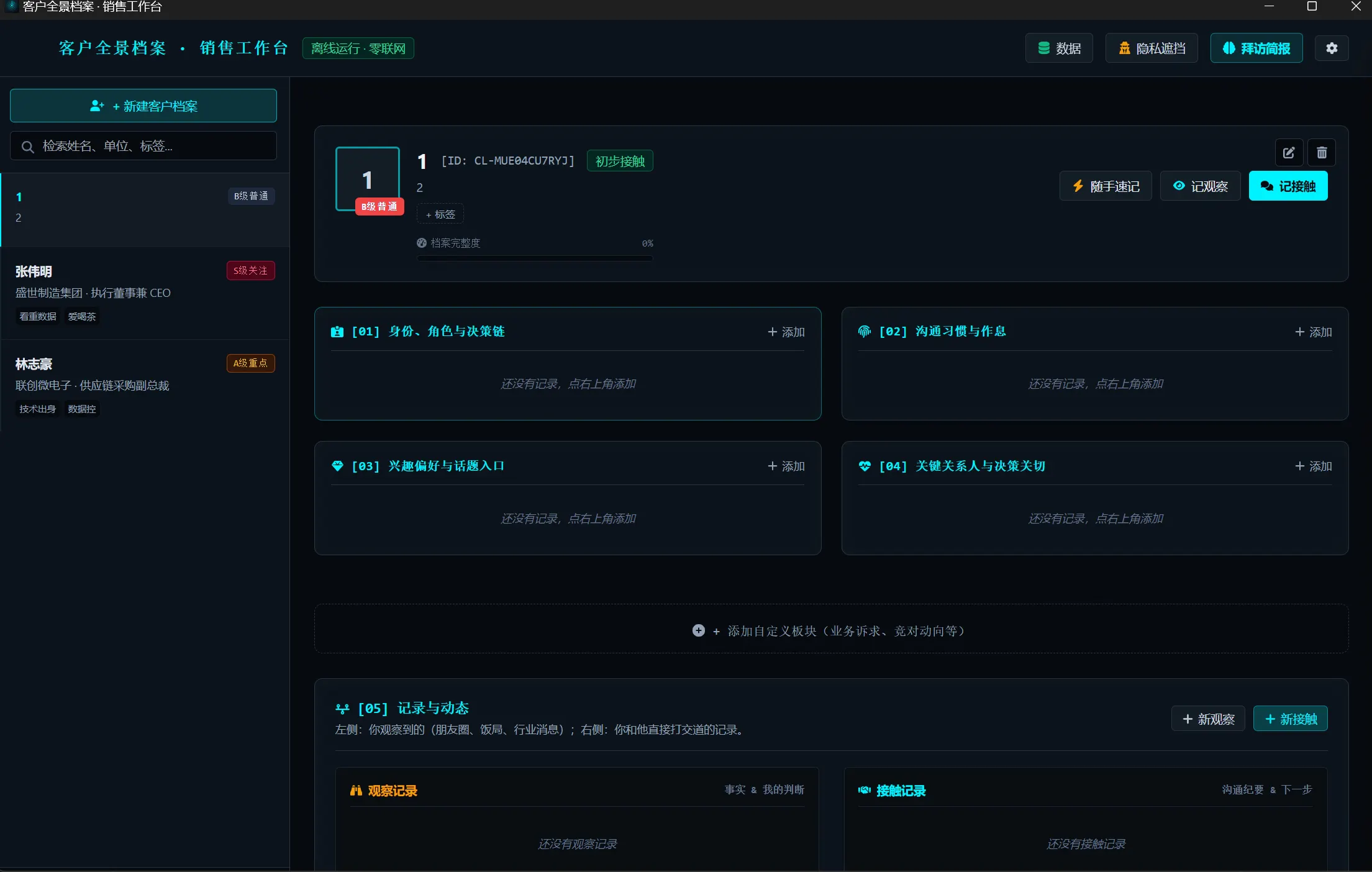The width and height of the screenshot is (1372, 872).
Task: Click the app icon in the window title bar
Action: tap(12, 6)
